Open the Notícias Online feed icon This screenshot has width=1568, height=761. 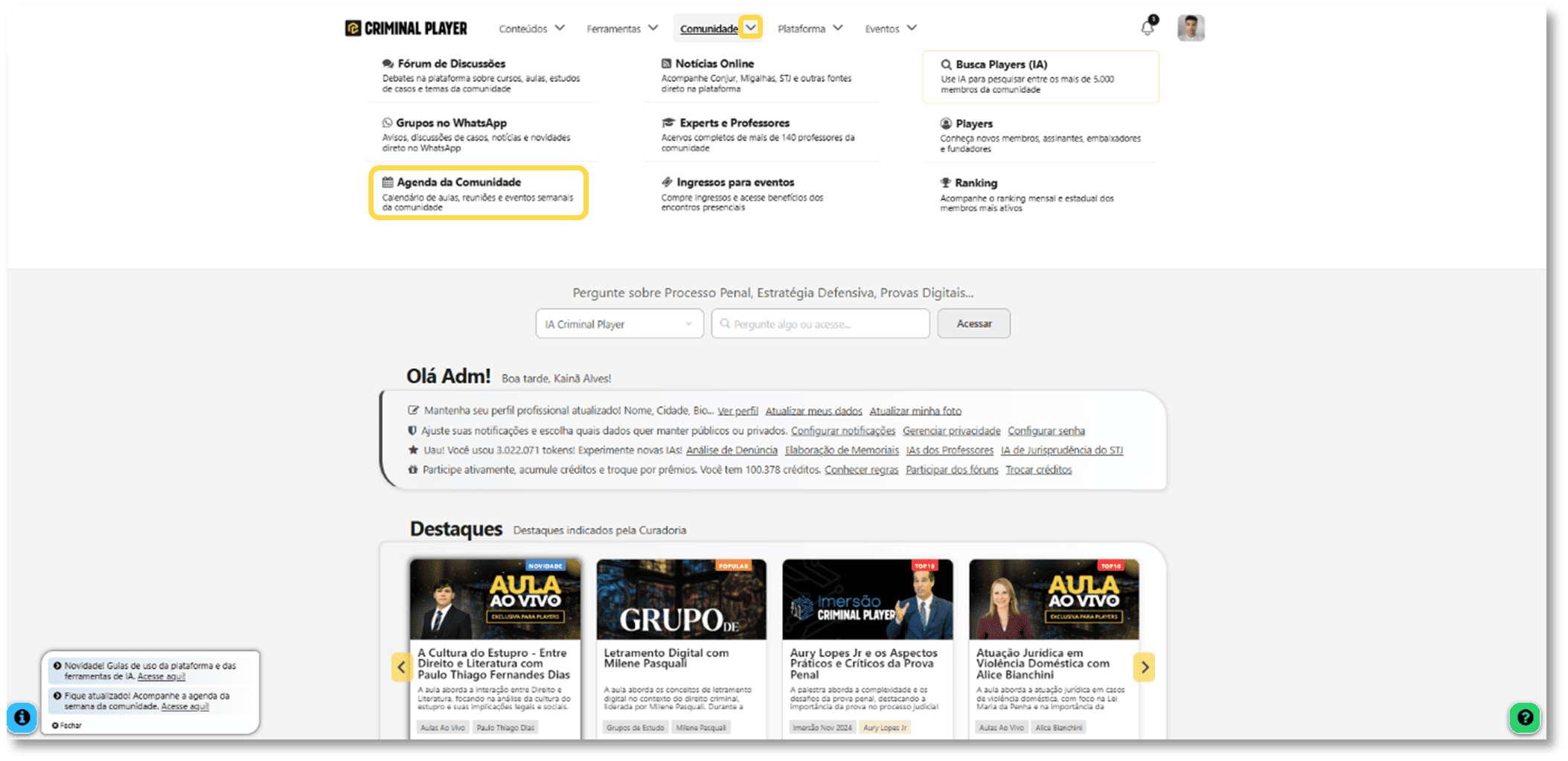[x=667, y=63]
